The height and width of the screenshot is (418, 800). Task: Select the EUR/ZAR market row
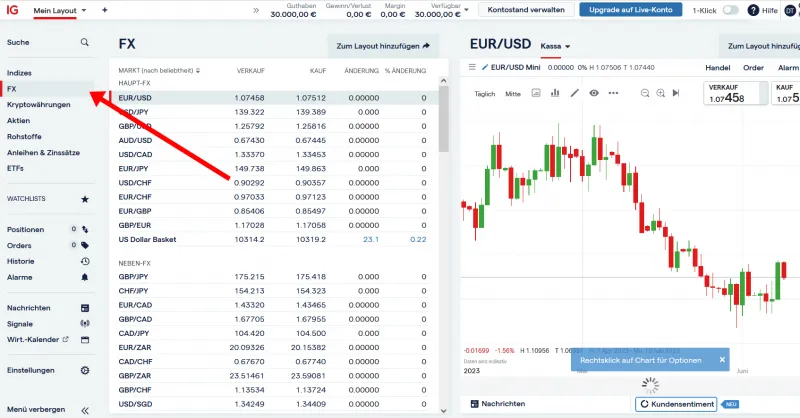click(x=273, y=348)
